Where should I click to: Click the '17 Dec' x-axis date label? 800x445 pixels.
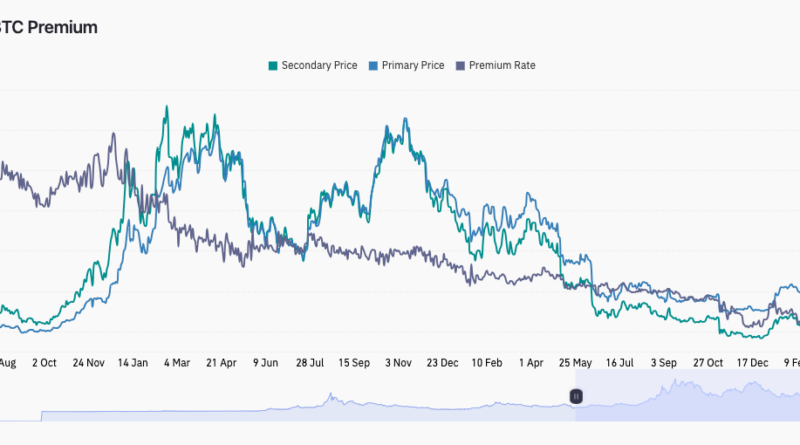[751, 363]
